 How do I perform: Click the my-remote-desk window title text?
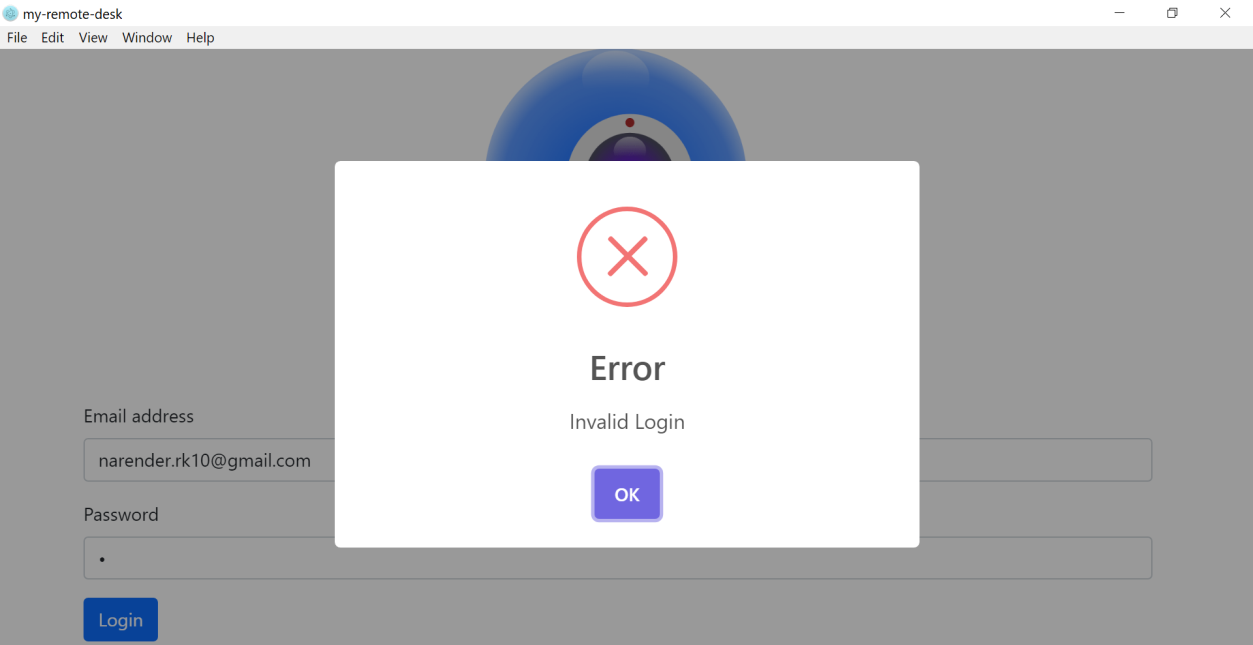(x=73, y=14)
